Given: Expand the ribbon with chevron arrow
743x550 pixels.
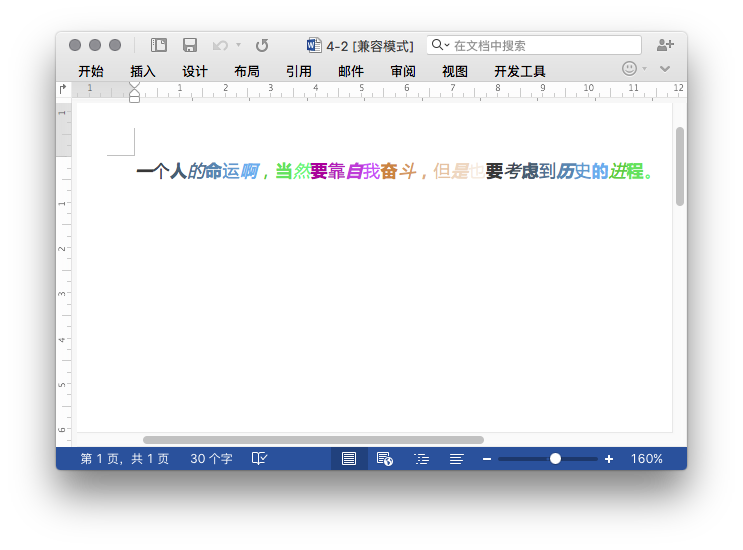Looking at the screenshot, I should (665, 69).
